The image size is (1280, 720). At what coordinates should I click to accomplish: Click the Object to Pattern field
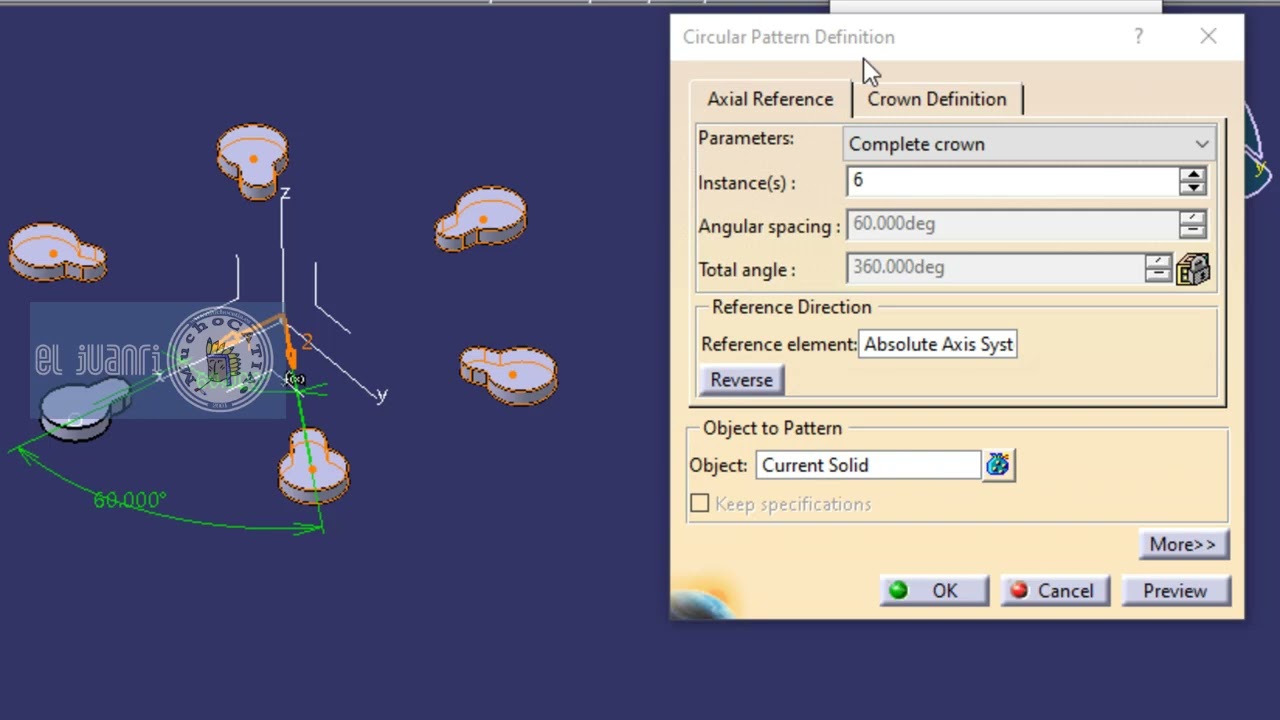[868, 465]
